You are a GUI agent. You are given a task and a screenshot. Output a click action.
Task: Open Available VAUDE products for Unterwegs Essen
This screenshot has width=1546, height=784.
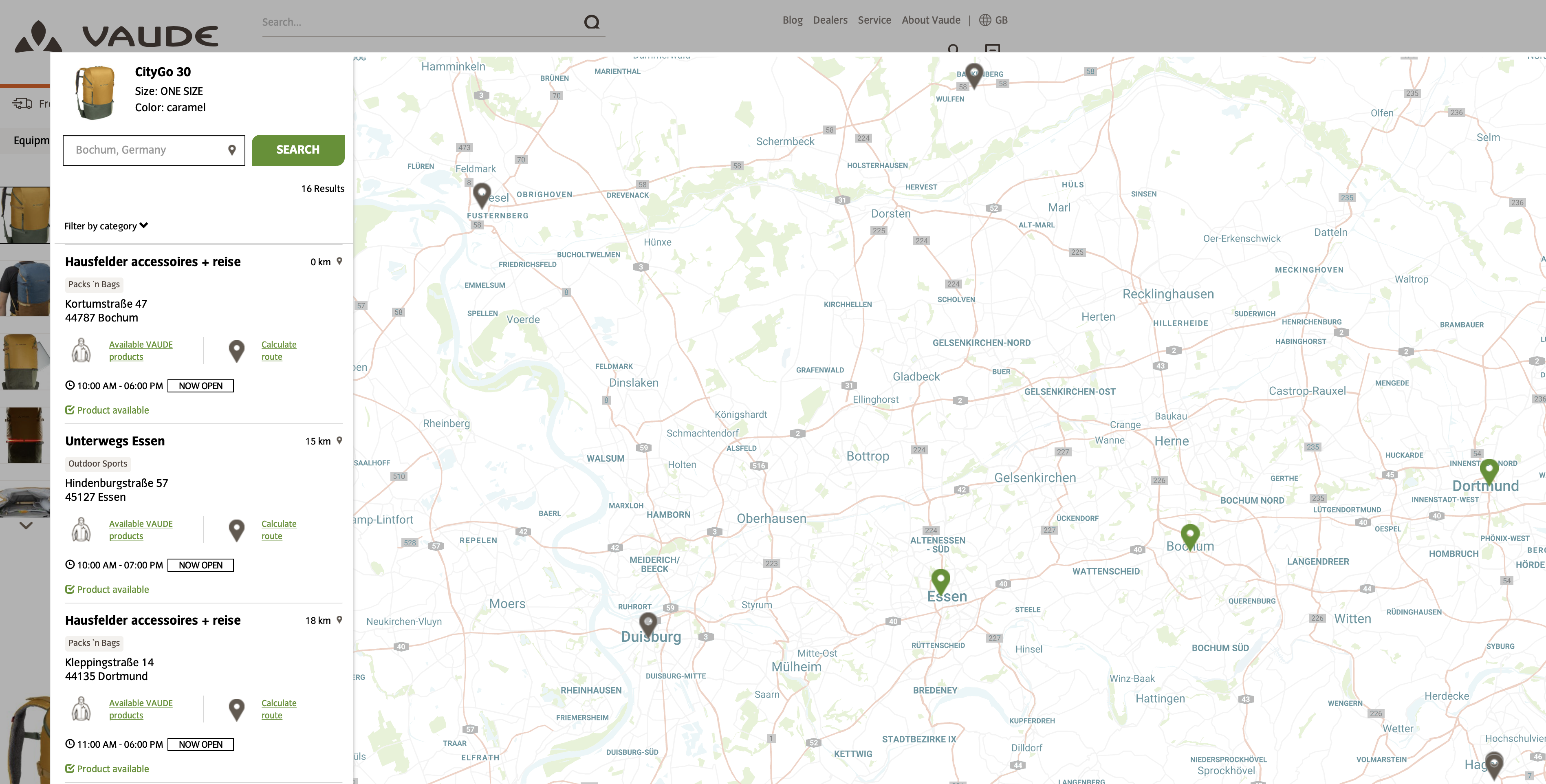pos(141,530)
